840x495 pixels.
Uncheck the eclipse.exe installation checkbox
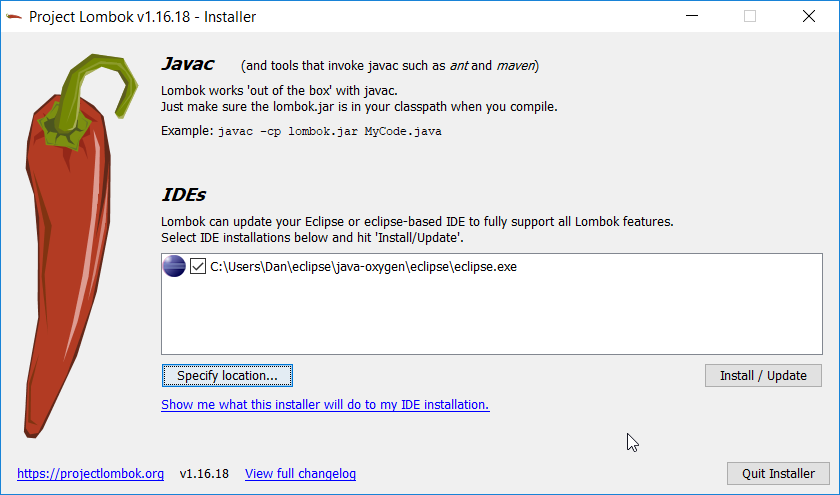click(198, 267)
